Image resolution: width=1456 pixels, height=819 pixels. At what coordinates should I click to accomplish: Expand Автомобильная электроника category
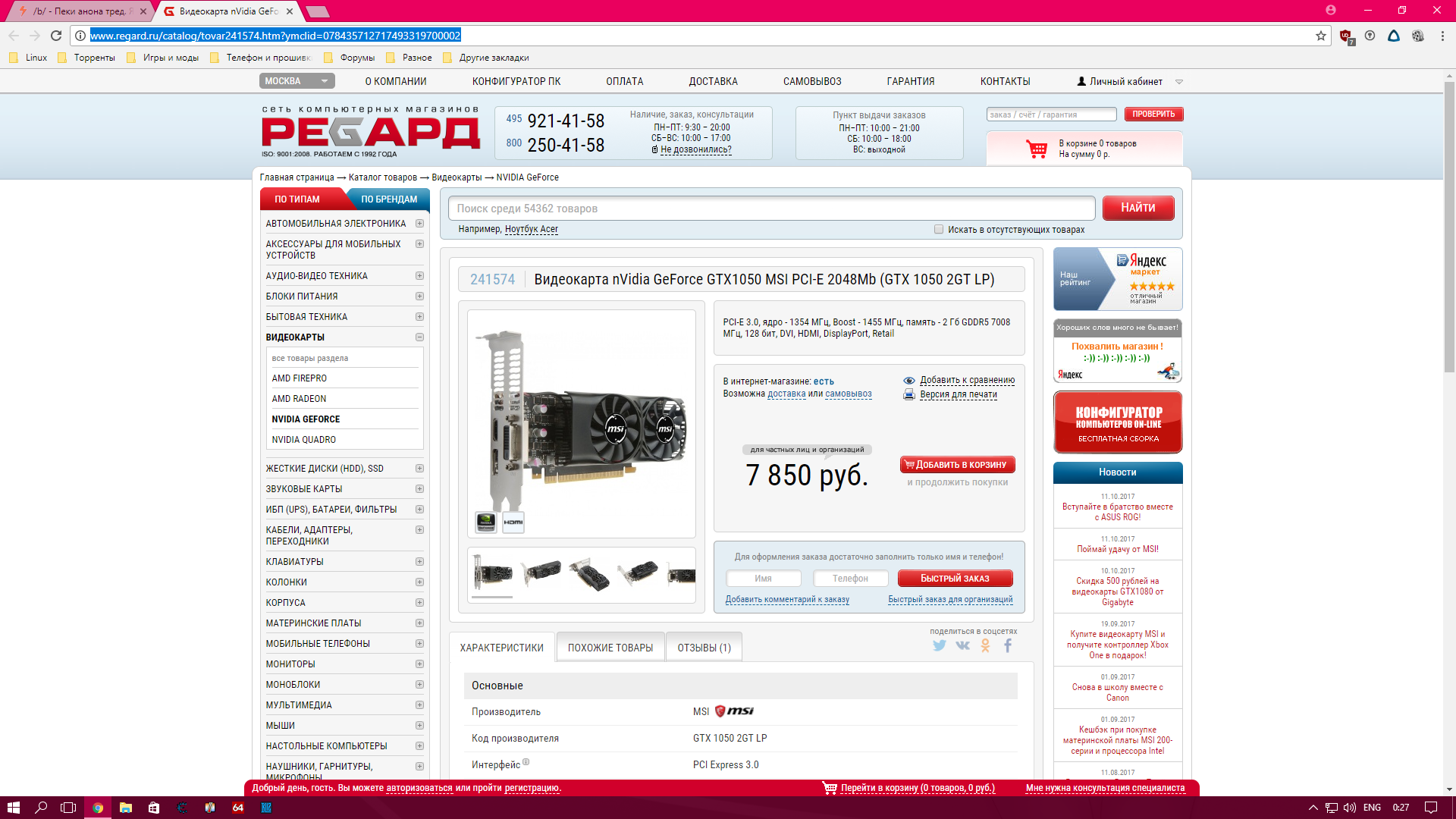419,224
